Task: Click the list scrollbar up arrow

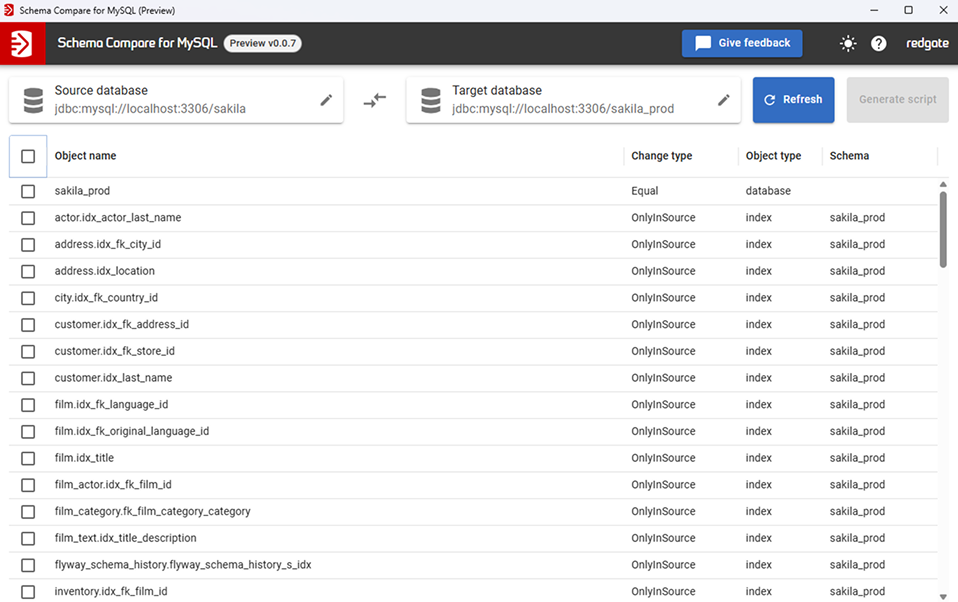Action: (x=943, y=184)
